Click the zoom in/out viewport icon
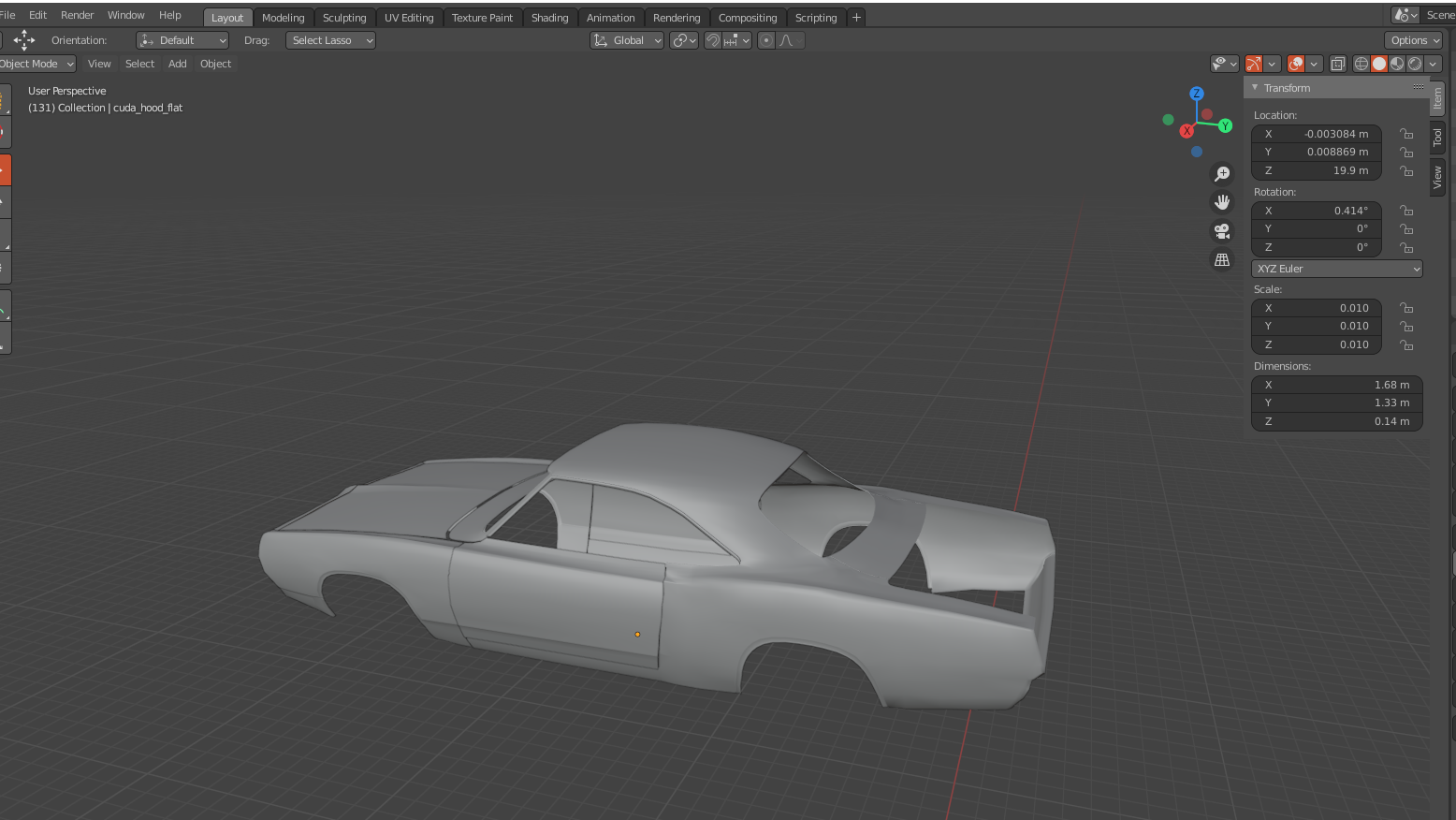 coord(1222,174)
